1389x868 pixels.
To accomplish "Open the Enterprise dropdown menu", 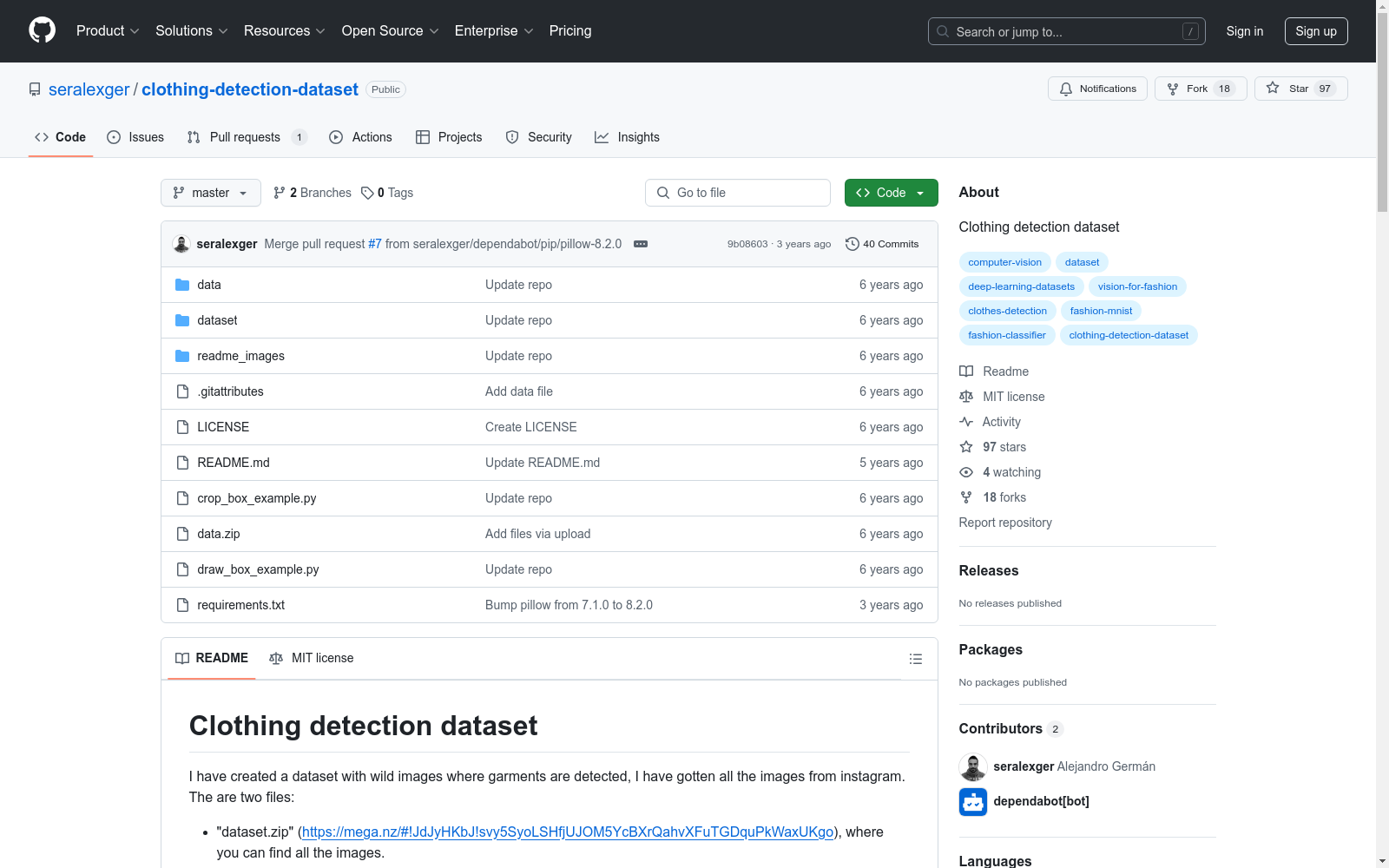I will (494, 31).
